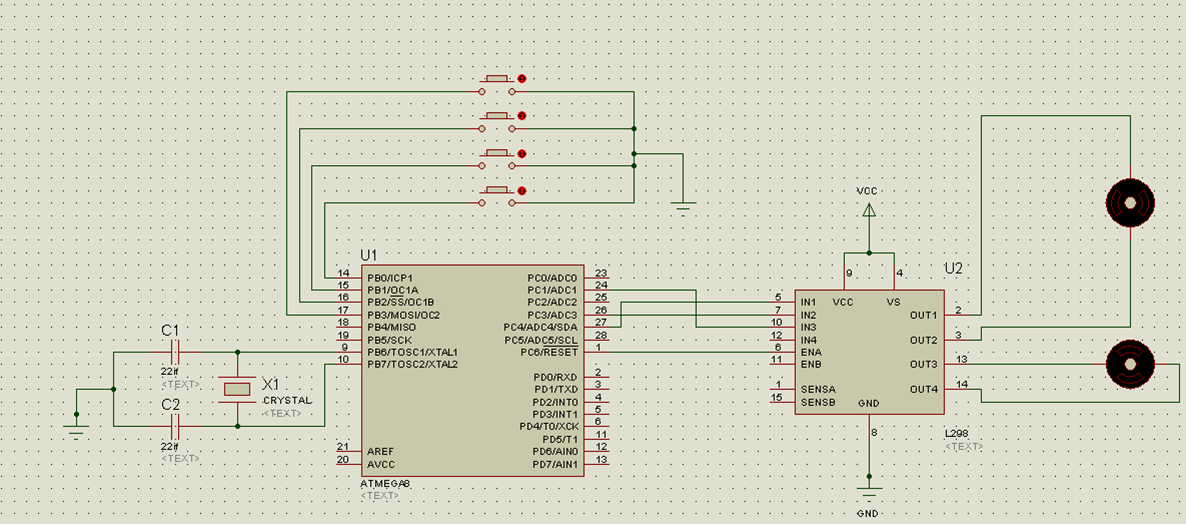Click the AVCC pin label
The width and height of the screenshot is (1186, 524).
pos(380,464)
